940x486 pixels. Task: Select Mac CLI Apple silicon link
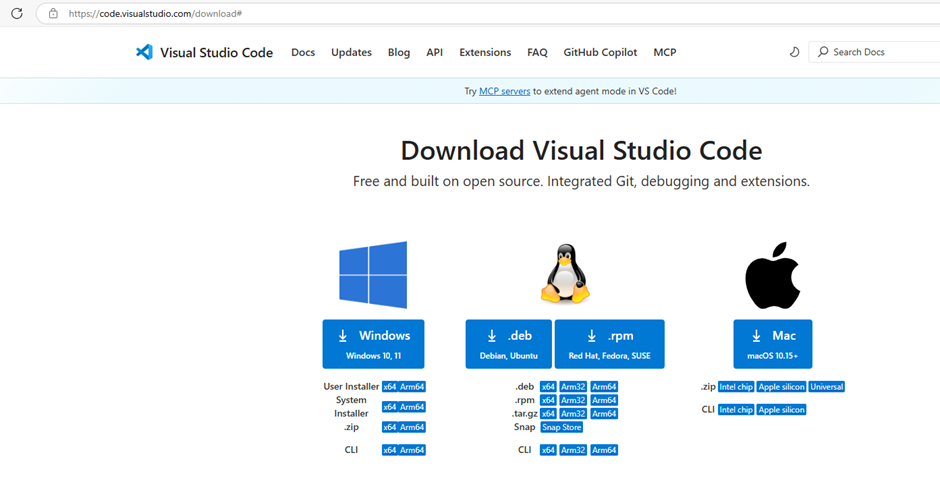click(782, 410)
